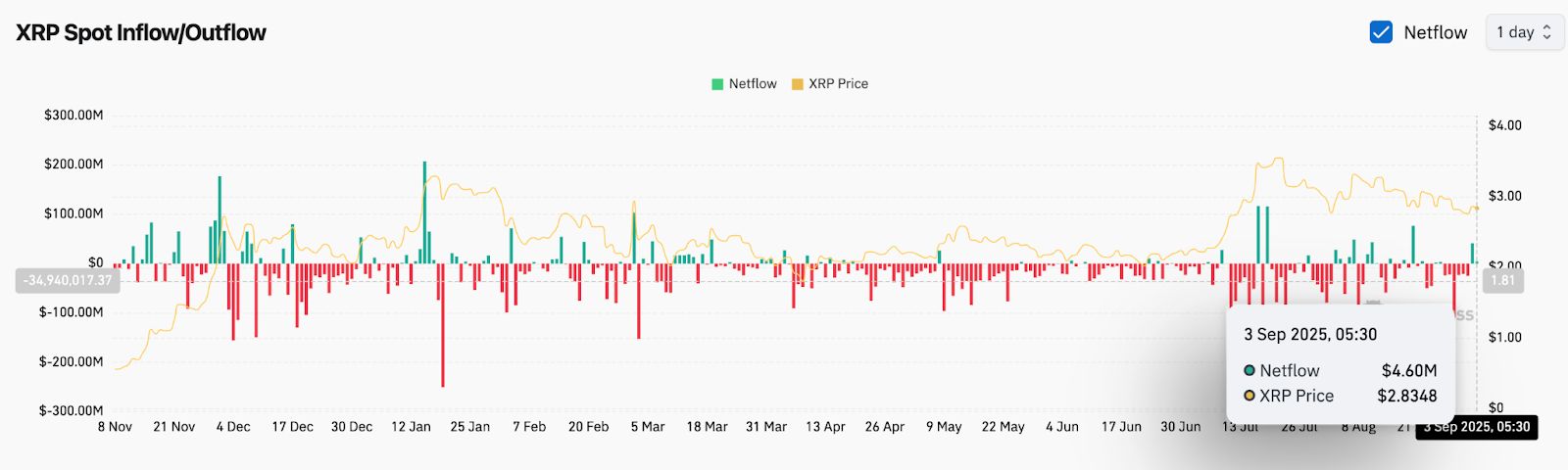
Task: Click the 3 Sep 2025, 05:30 crosshair date tag
Action: tap(1477, 427)
